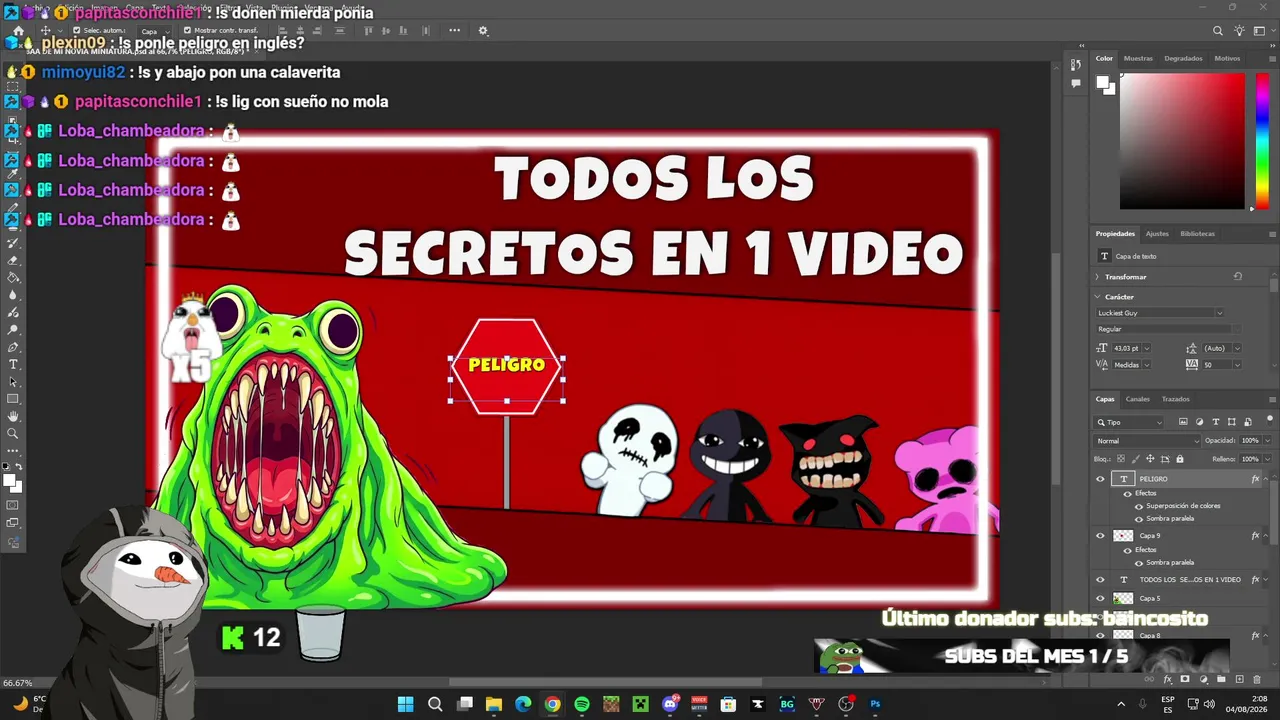Create a new layer

(1239, 680)
